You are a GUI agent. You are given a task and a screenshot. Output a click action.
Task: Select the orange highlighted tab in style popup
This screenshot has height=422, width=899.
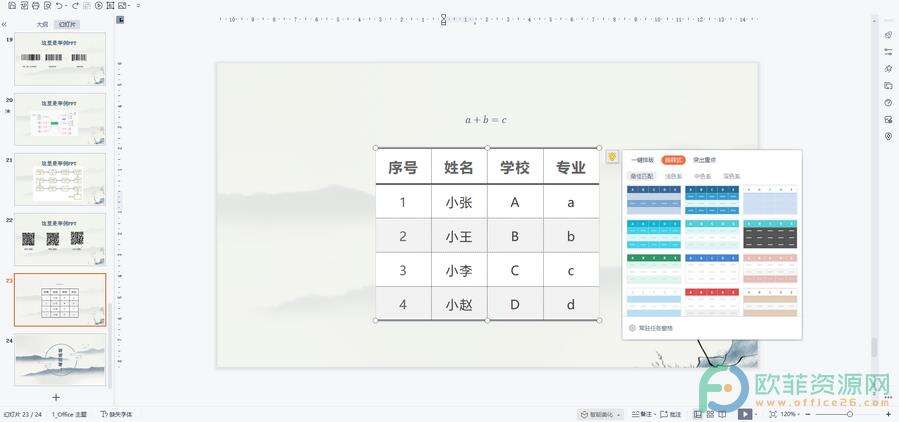coord(673,160)
